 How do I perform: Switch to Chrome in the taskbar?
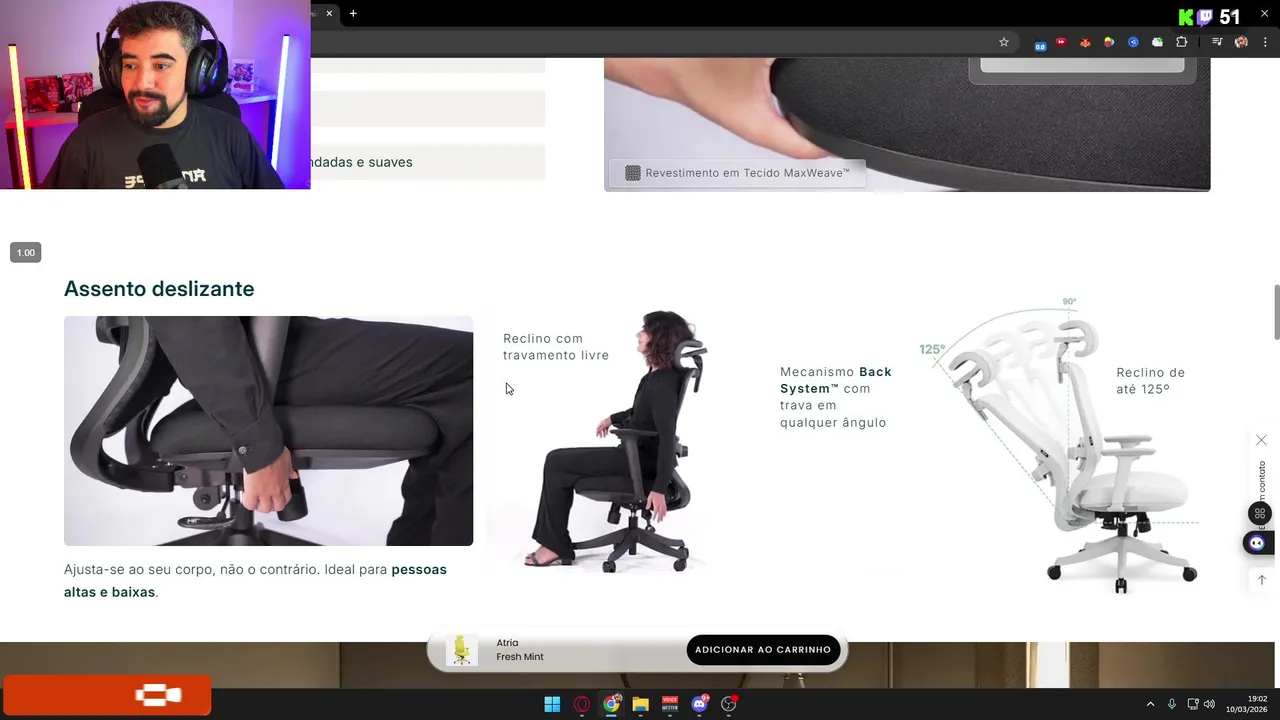pyautogui.click(x=611, y=704)
